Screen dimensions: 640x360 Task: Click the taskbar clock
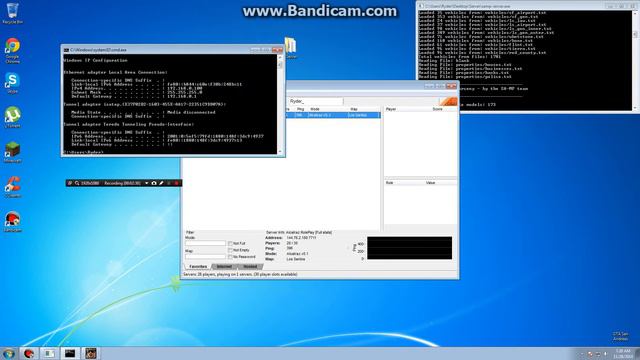coord(623,353)
